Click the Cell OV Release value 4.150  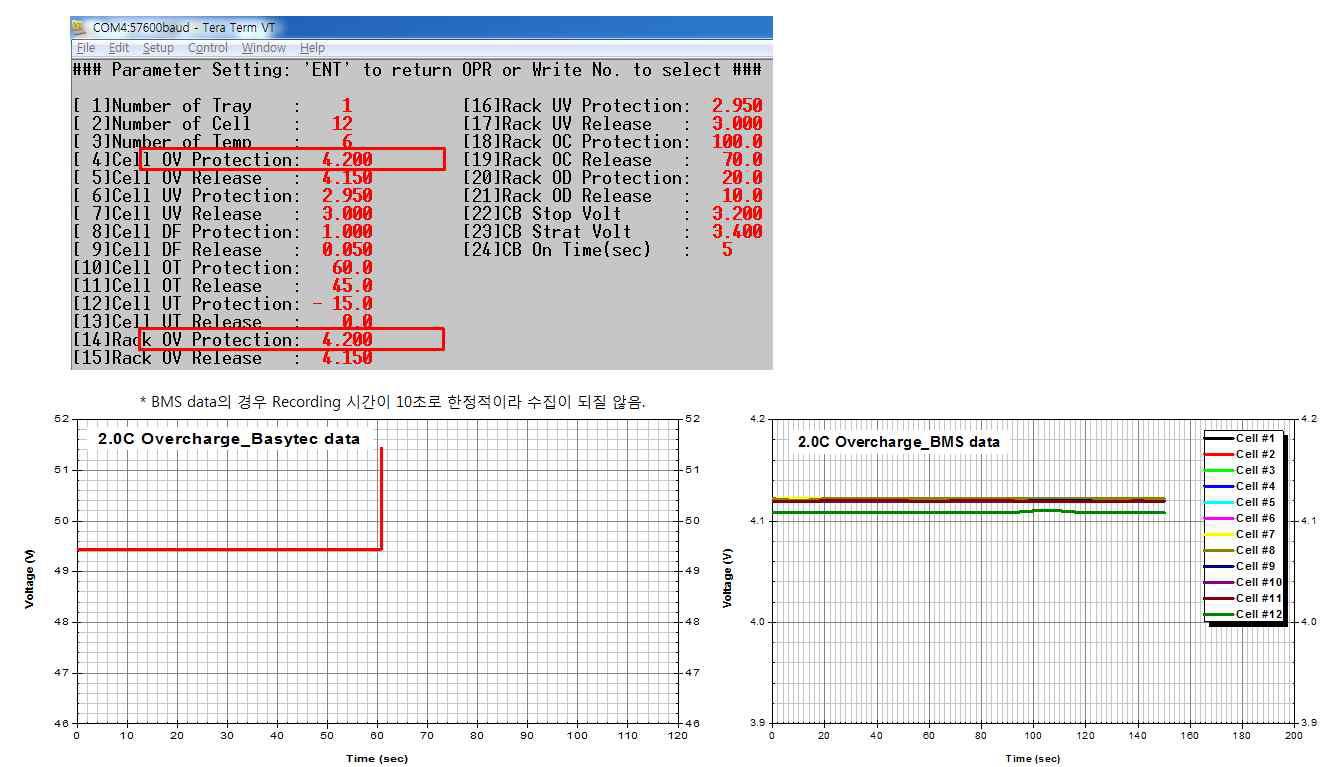[347, 178]
